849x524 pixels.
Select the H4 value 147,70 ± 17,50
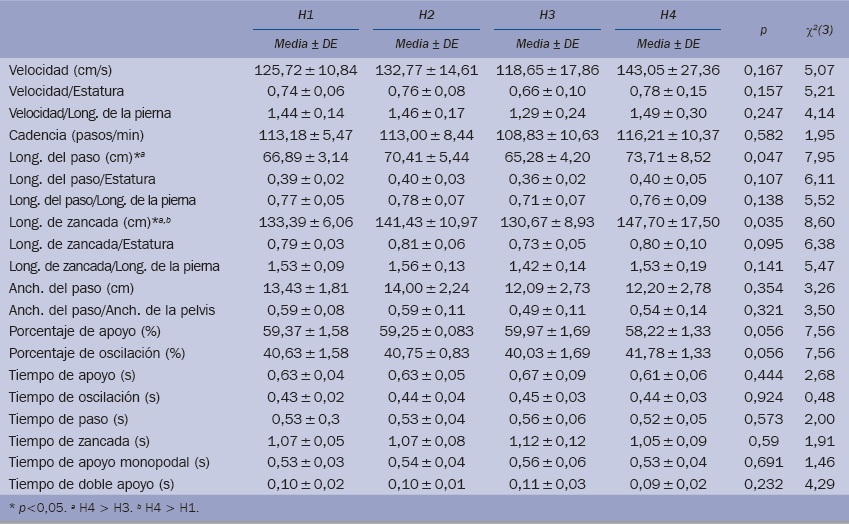(668, 222)
